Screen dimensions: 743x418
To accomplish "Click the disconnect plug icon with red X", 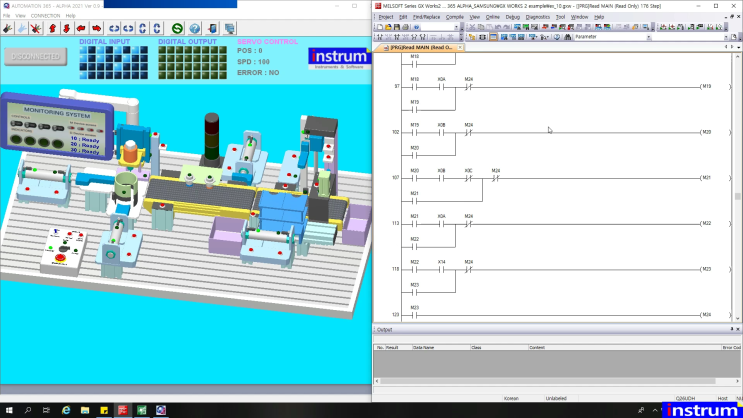I will pos(36,28).
